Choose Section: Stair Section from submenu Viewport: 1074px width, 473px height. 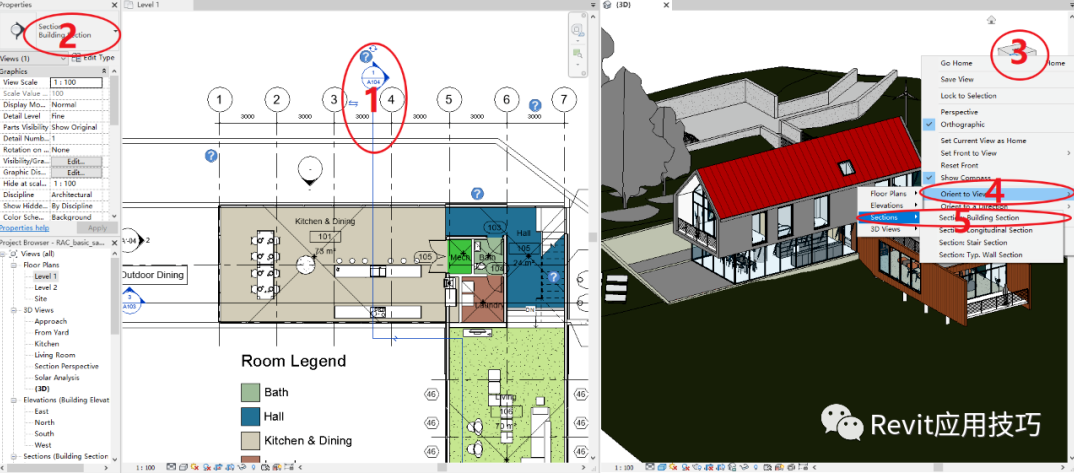[x=973, y=242]
